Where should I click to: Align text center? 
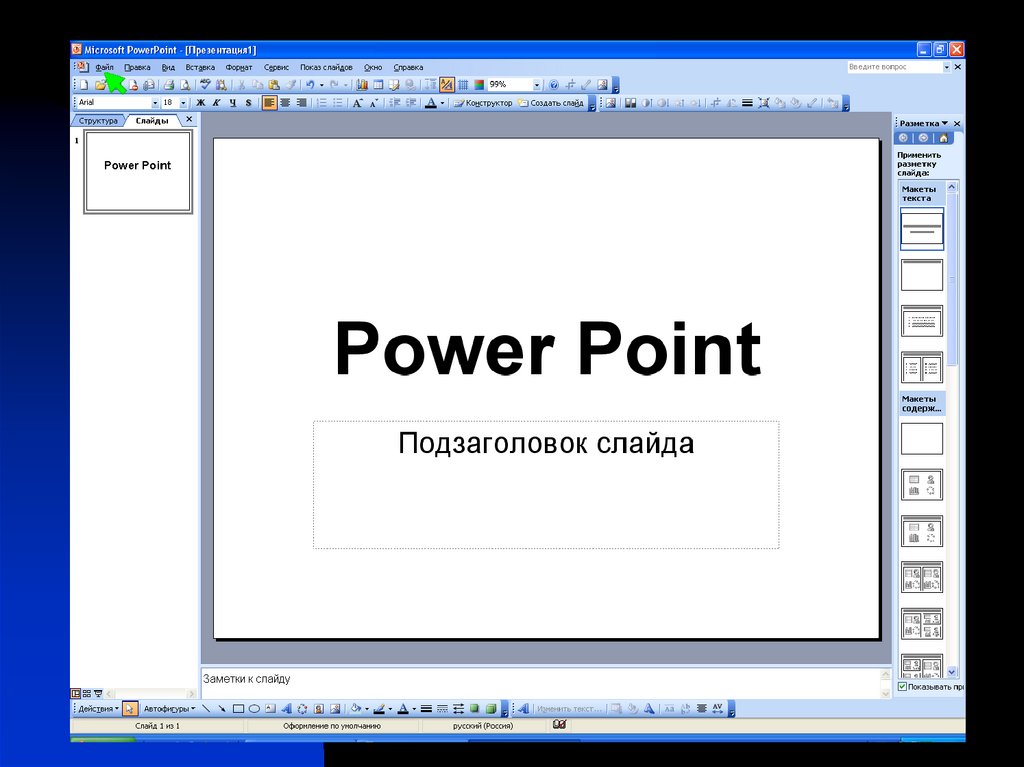285,103
